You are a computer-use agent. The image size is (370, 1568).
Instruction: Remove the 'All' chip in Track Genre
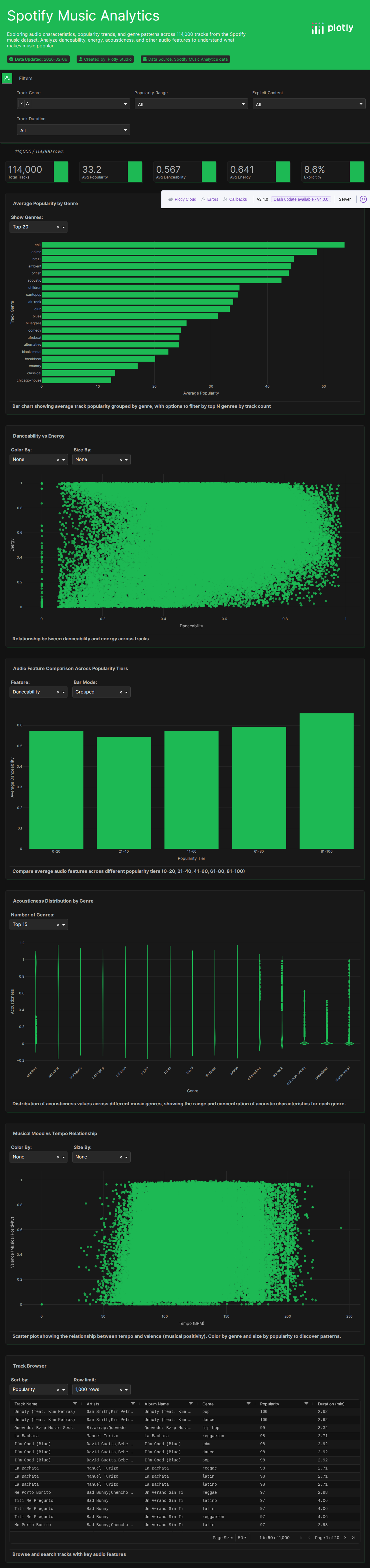click(x=21, y=103)
